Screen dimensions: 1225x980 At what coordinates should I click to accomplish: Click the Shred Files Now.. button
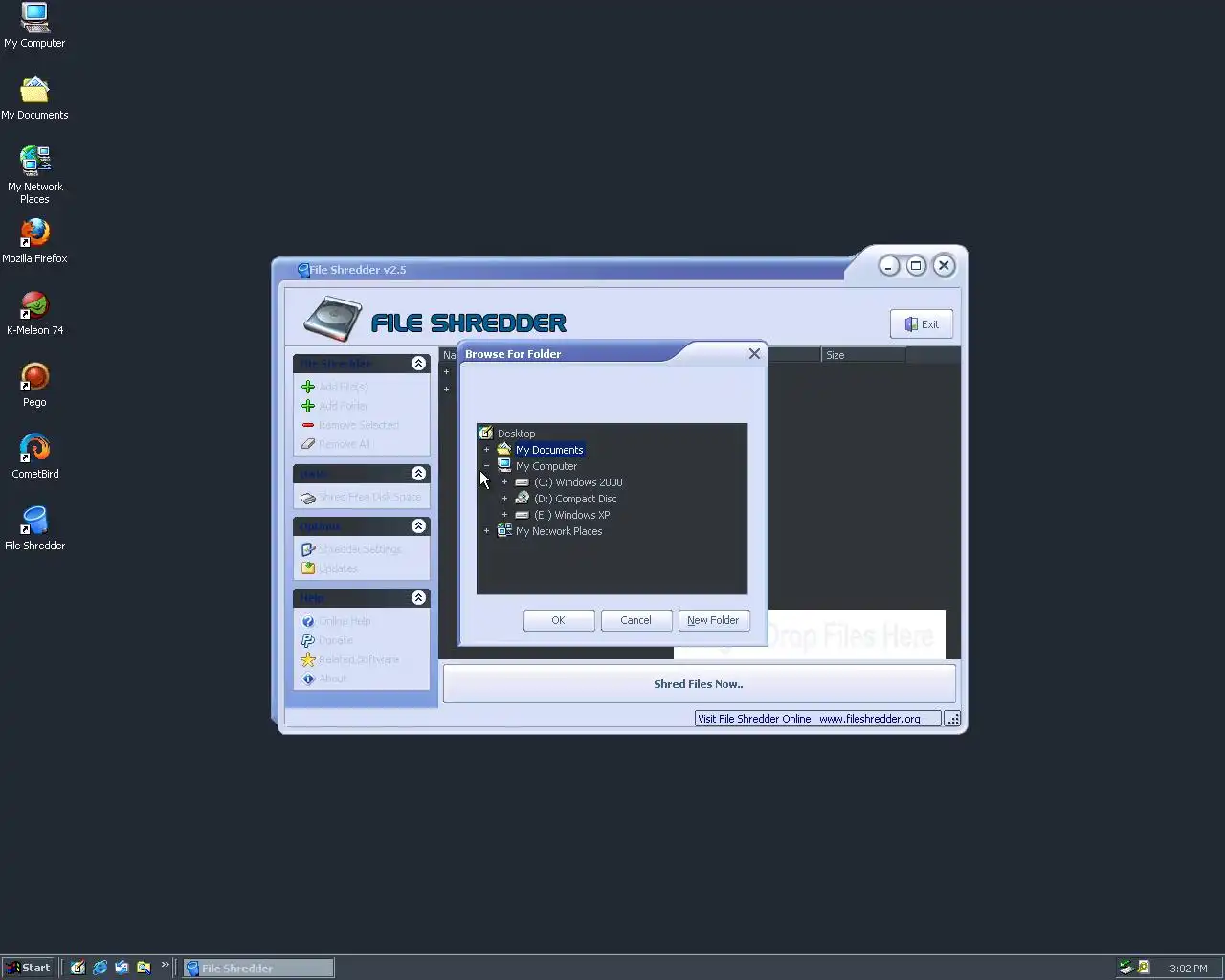(699, 684)
